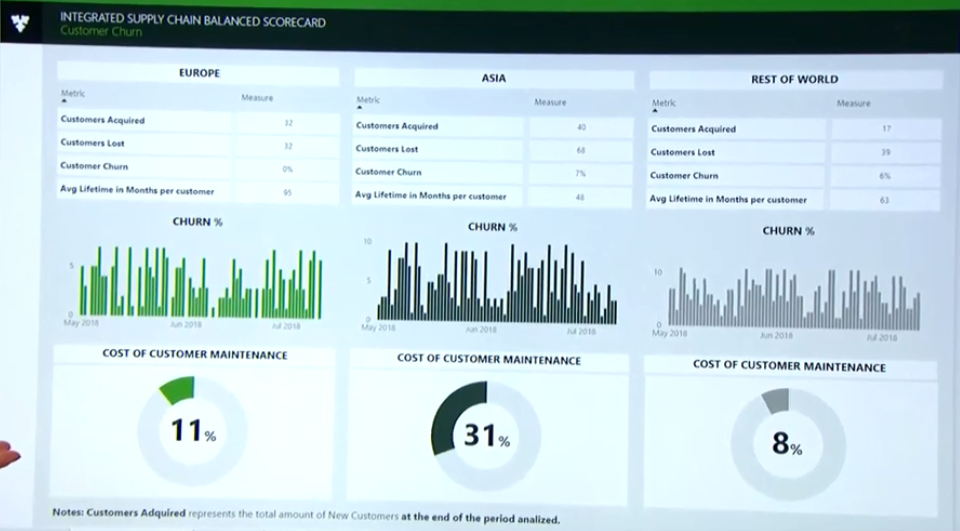Image resolution: width=960 pixels, height=531 pixels.
Task: Click the Measure header in Europe table
Action: [x=257, y=98]
